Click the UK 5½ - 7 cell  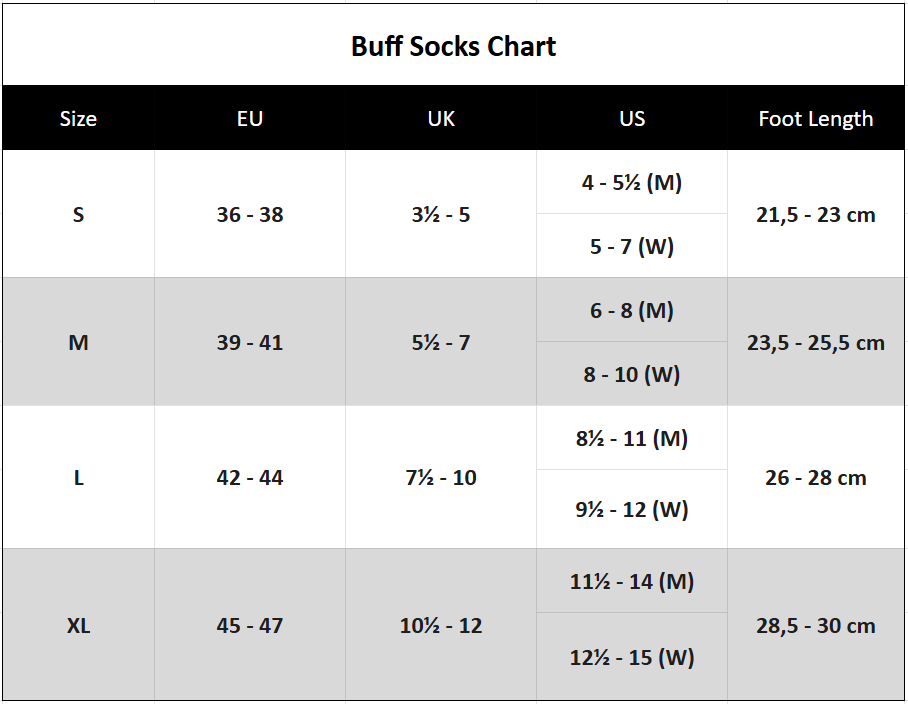(441, 342)
